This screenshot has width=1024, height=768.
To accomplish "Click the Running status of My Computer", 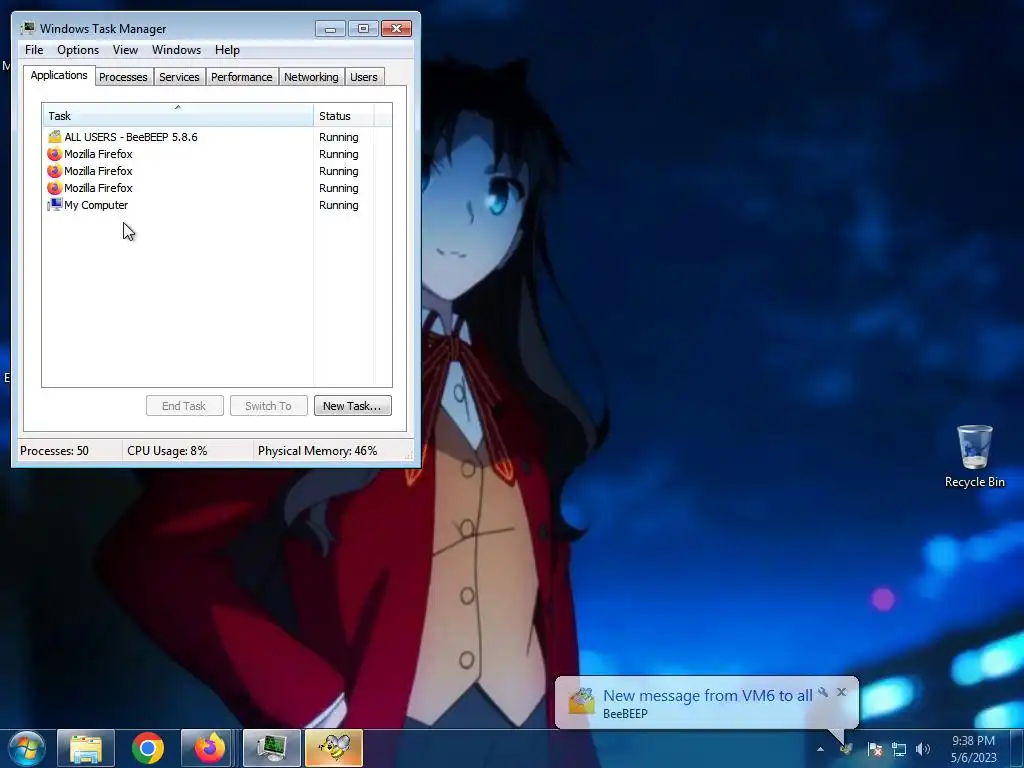I will coord(338,205).
